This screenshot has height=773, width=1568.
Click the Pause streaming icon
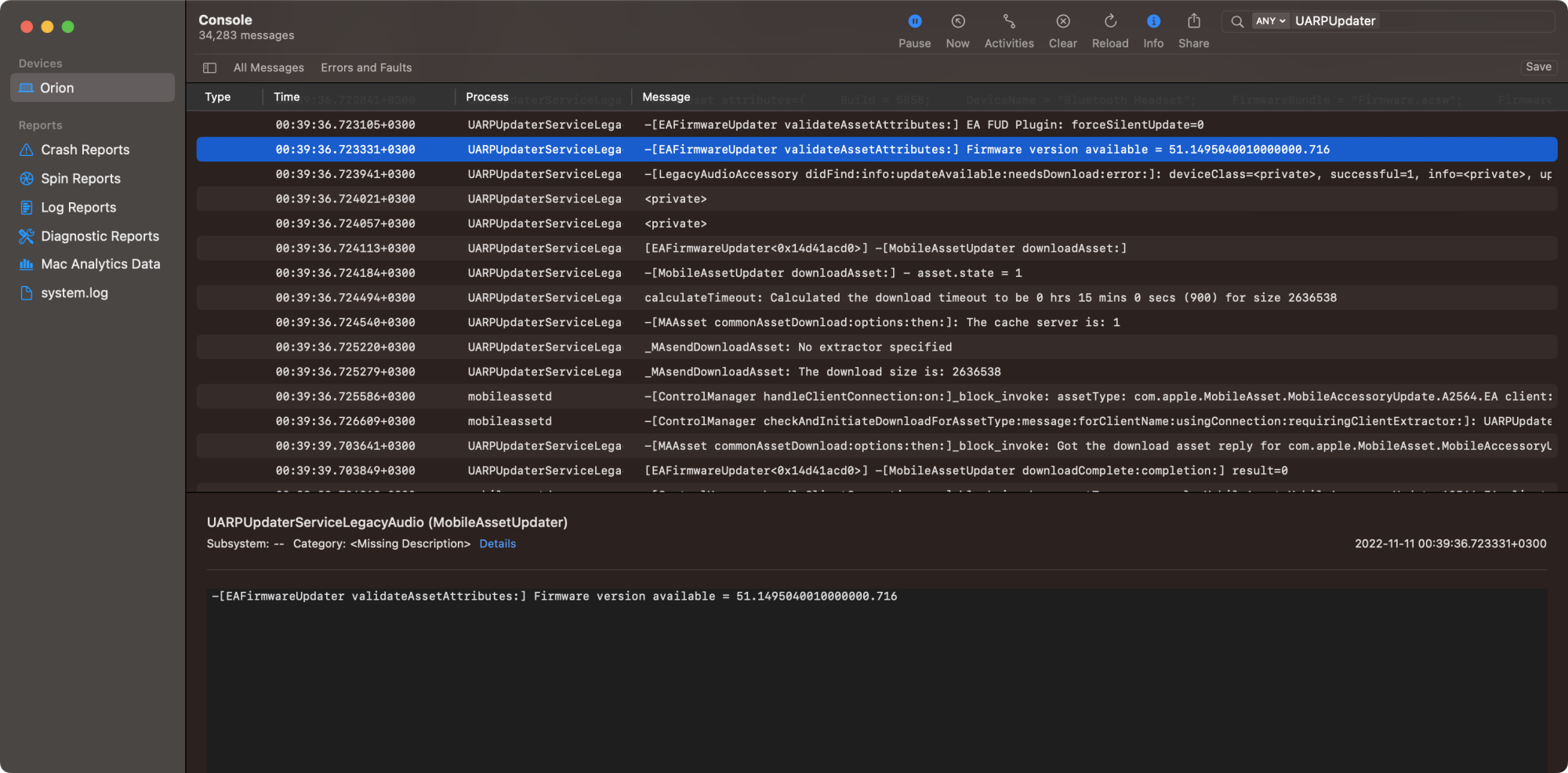914,22
